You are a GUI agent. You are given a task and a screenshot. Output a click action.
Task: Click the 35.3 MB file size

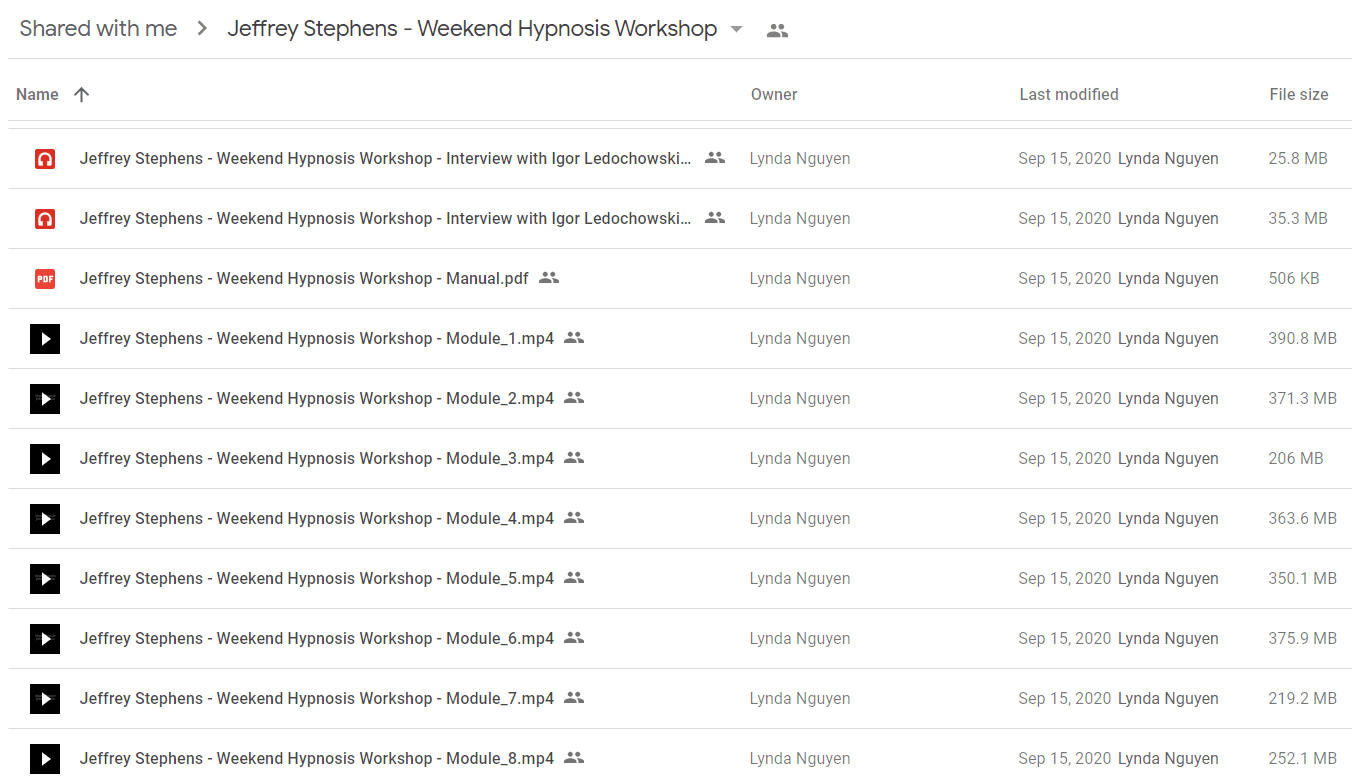pos(1298,219)
